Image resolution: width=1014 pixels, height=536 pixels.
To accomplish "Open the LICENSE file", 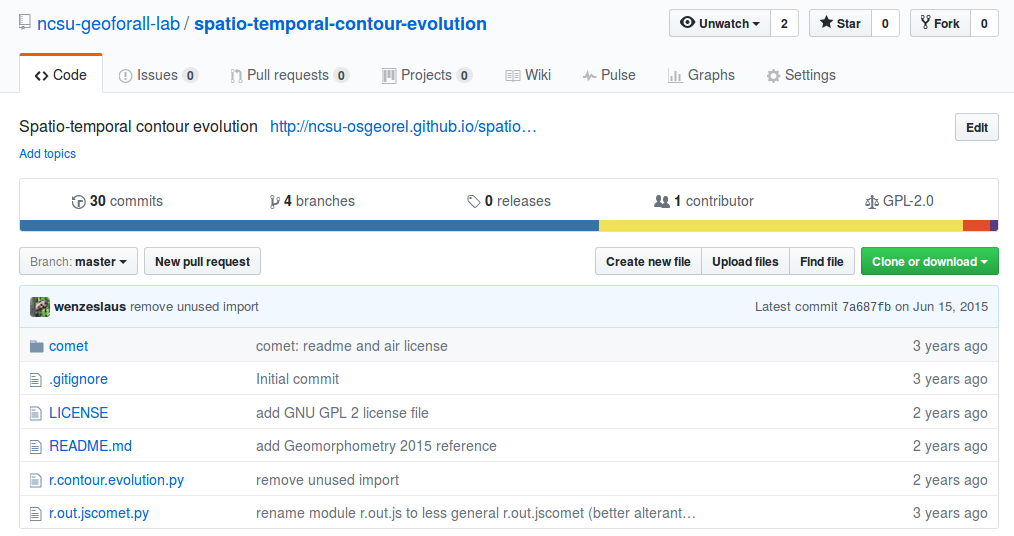I will click(x=78, y=413).
